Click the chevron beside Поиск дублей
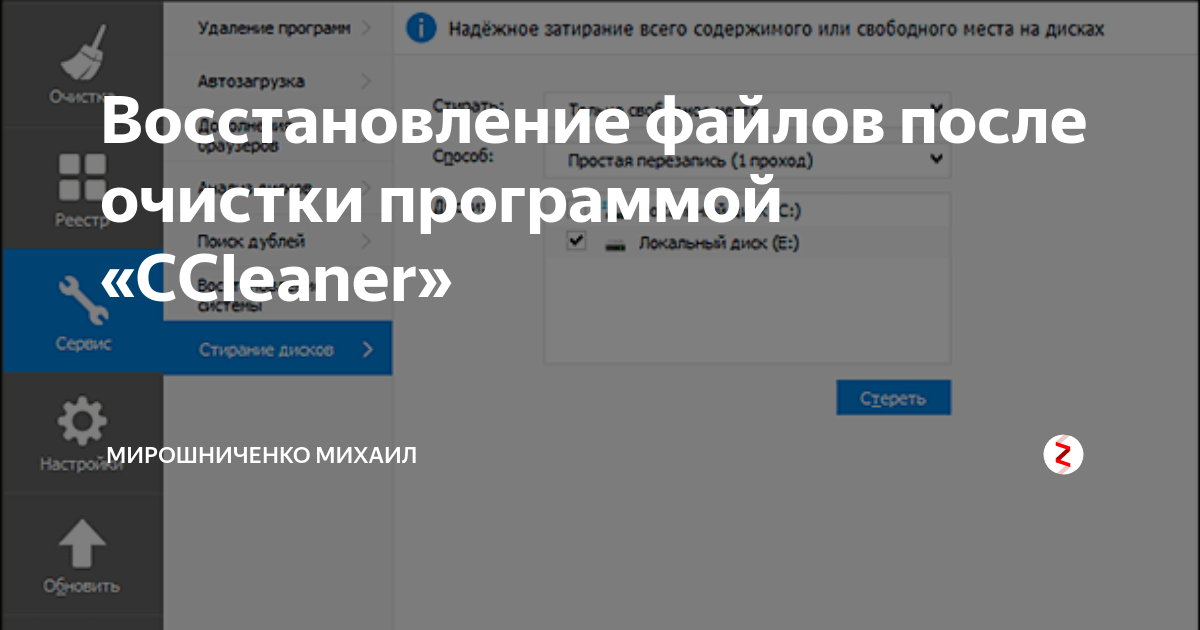Screen dimensions: 1200x630 coord(367,241)
